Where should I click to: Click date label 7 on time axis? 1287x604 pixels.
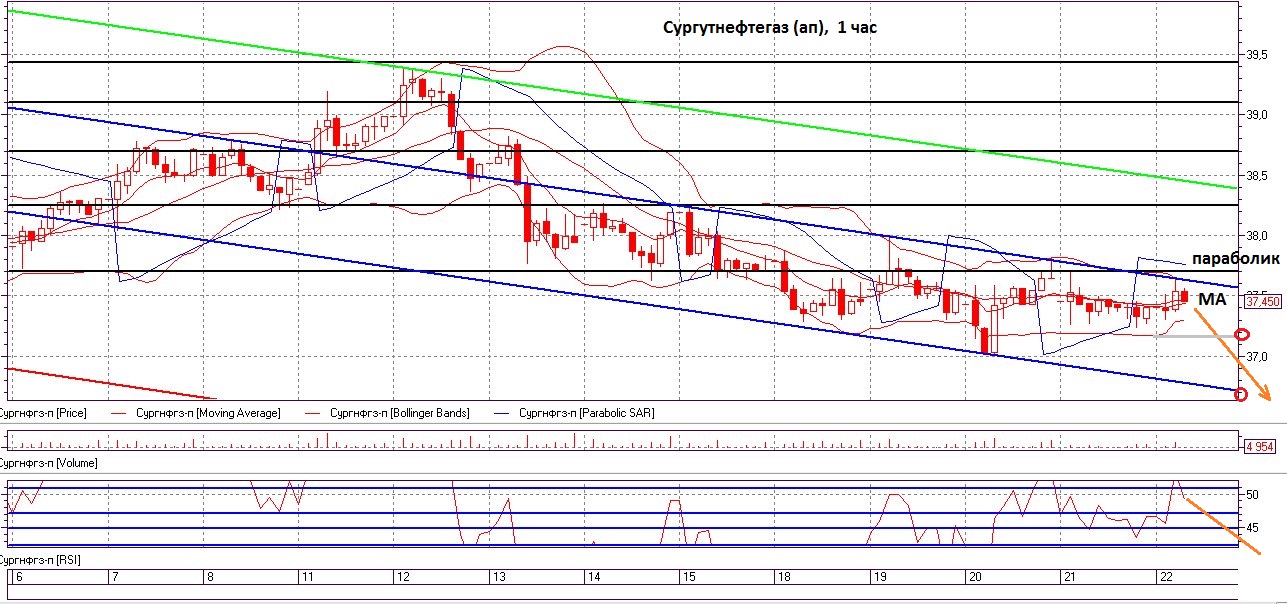[x=114, y=577]
